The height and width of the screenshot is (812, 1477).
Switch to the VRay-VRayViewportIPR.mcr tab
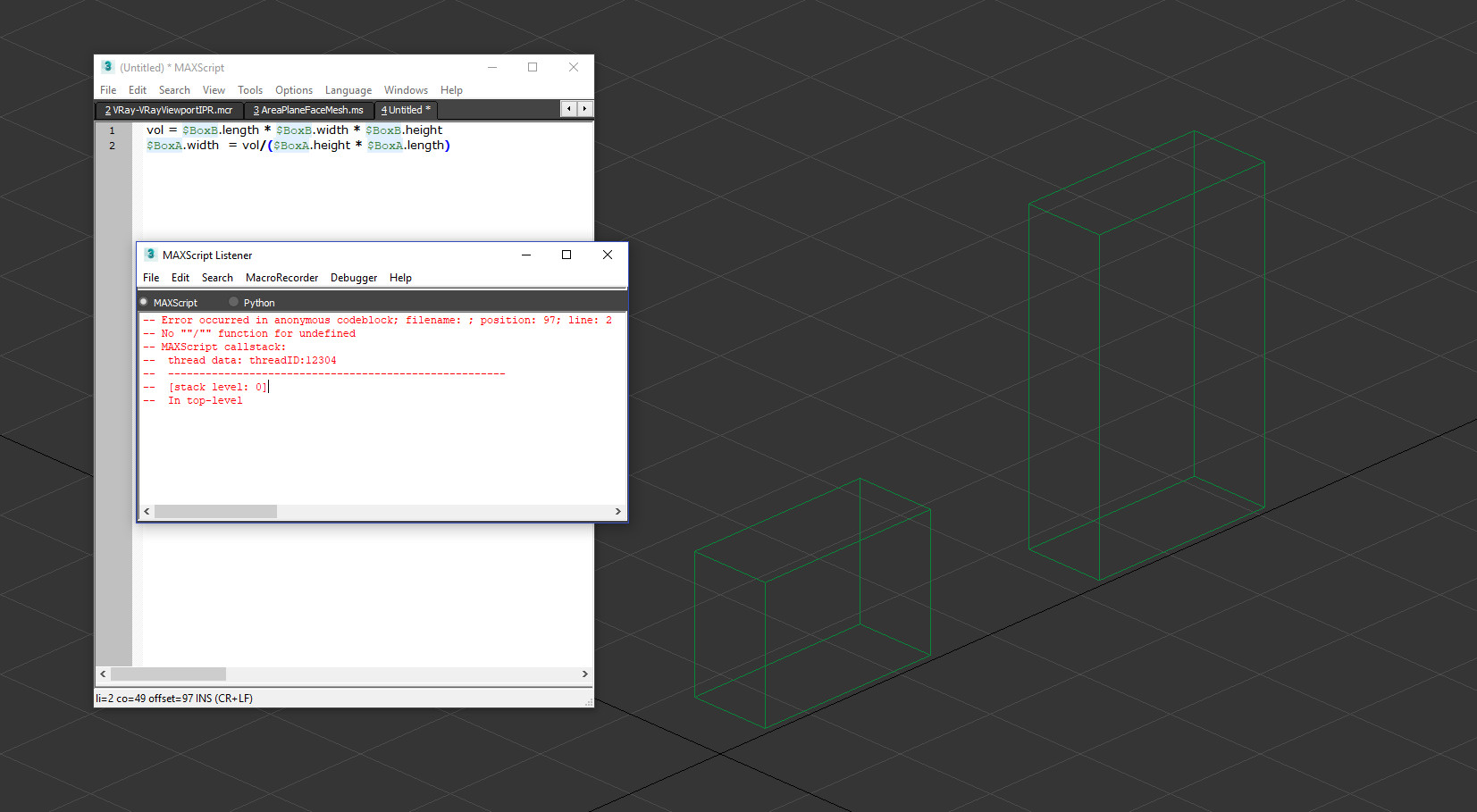tap(168, 109)
